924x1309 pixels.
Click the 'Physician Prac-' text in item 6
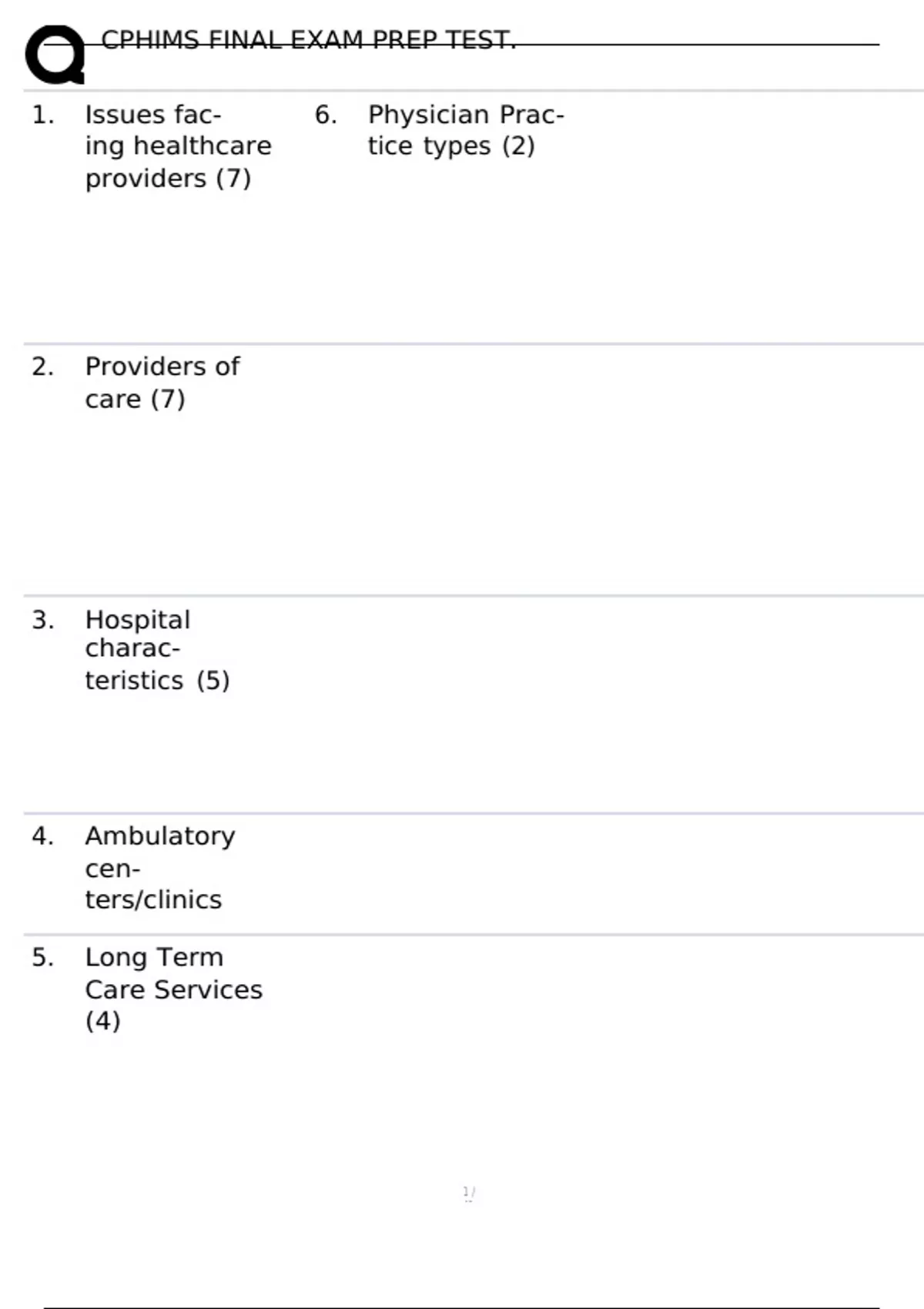(466, 115)
